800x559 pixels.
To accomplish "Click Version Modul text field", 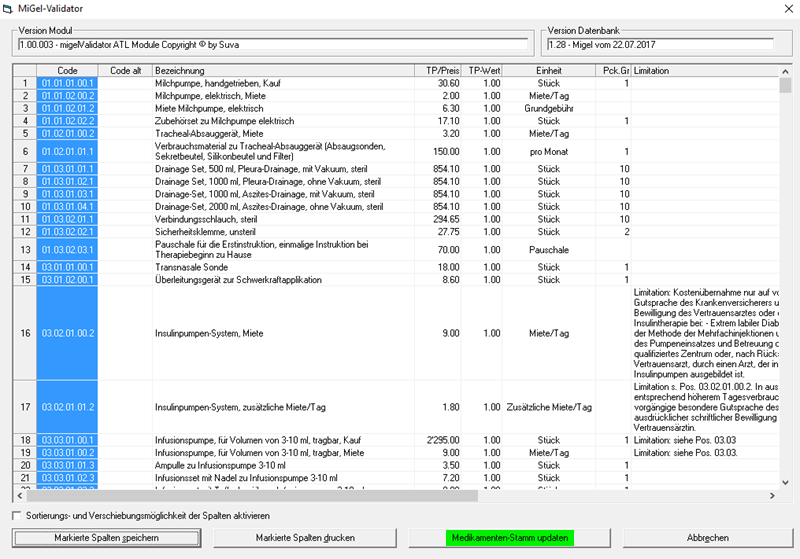I will pyautogui.click(x=273, y=44).
